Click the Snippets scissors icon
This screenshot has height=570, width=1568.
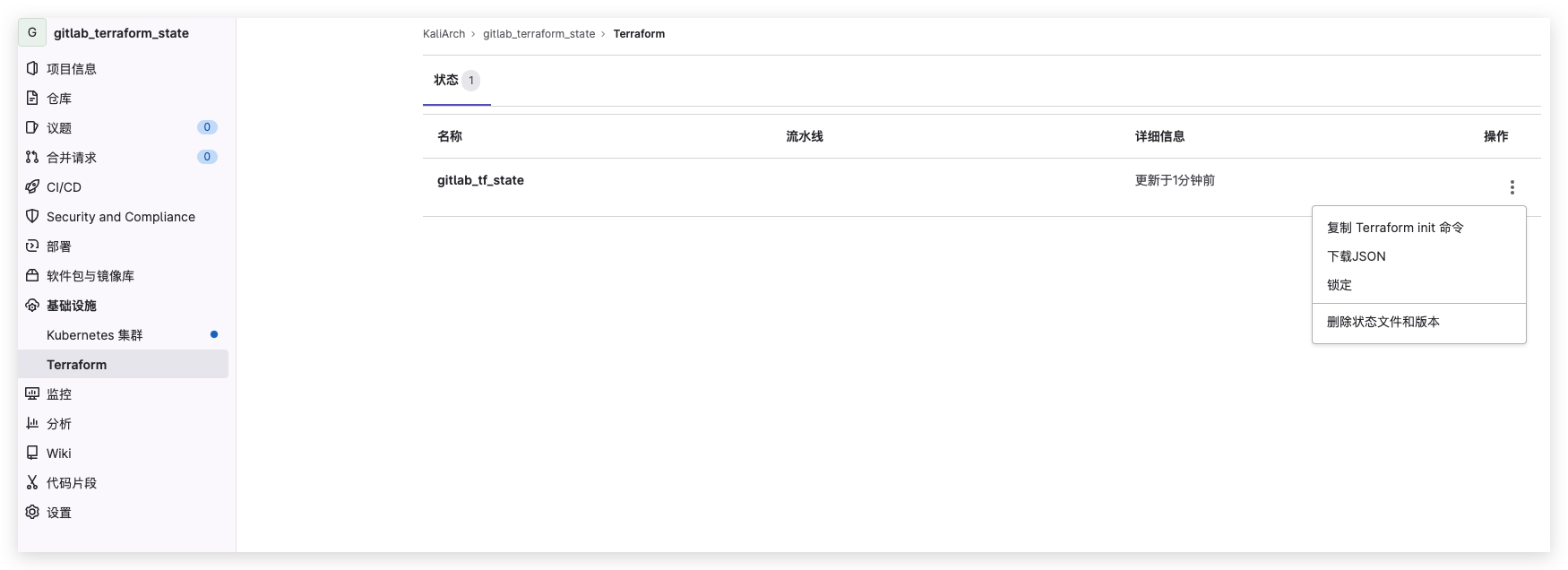(x=32, y=482)
